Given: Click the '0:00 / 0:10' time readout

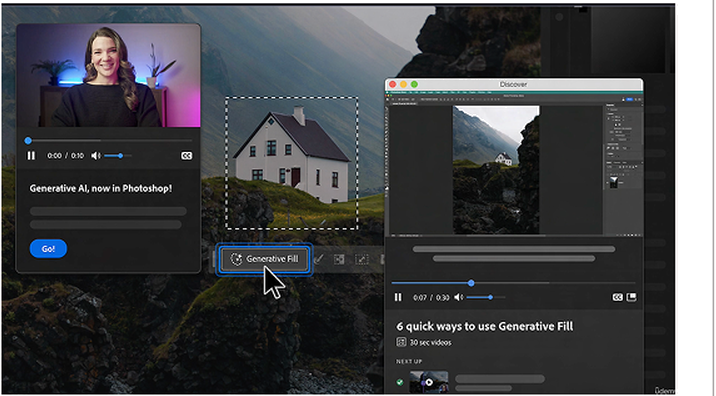Looking at the screenshot, I should click(65, 156).
